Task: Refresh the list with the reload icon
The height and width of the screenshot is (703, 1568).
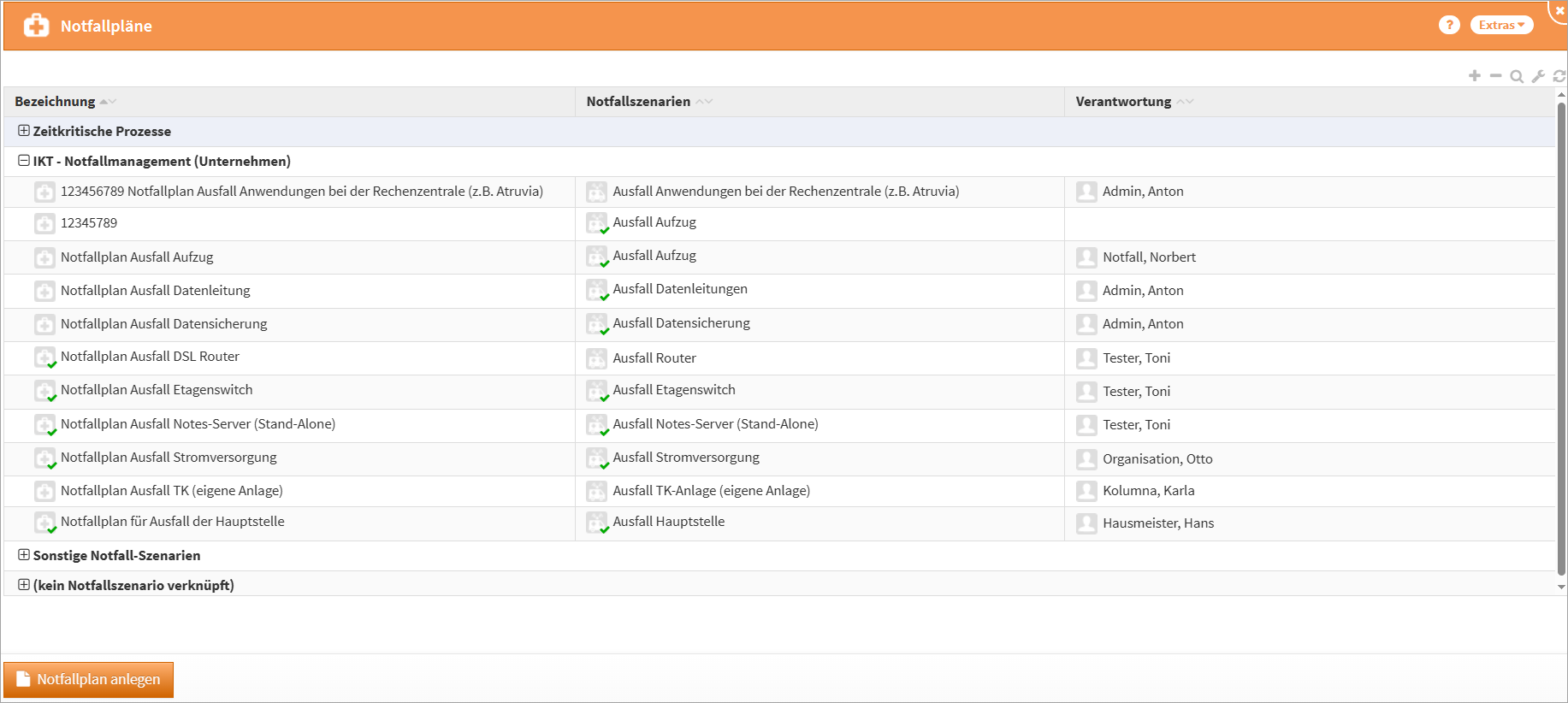Action: (x=1559, y=77)
